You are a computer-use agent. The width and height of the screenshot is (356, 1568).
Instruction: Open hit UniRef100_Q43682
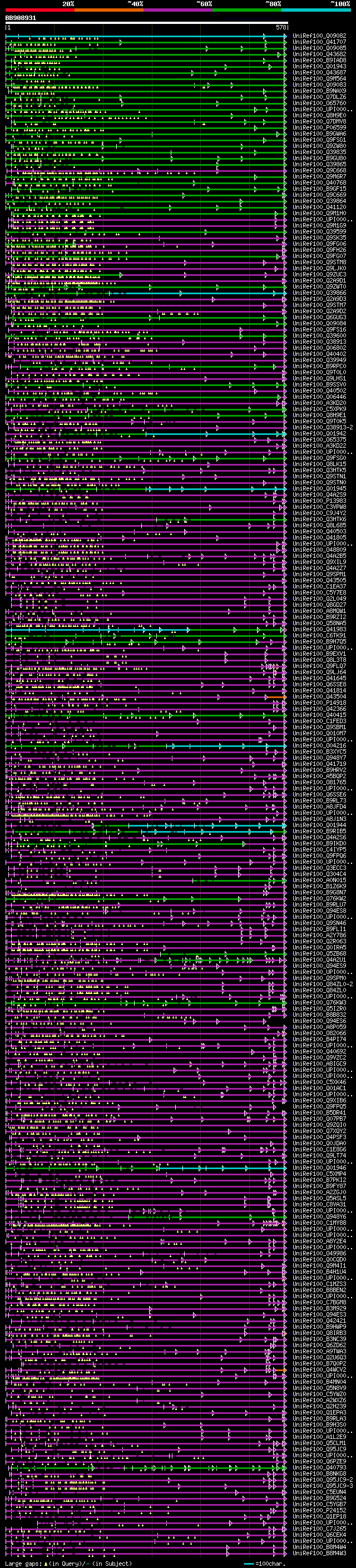[x=319, y=54]
